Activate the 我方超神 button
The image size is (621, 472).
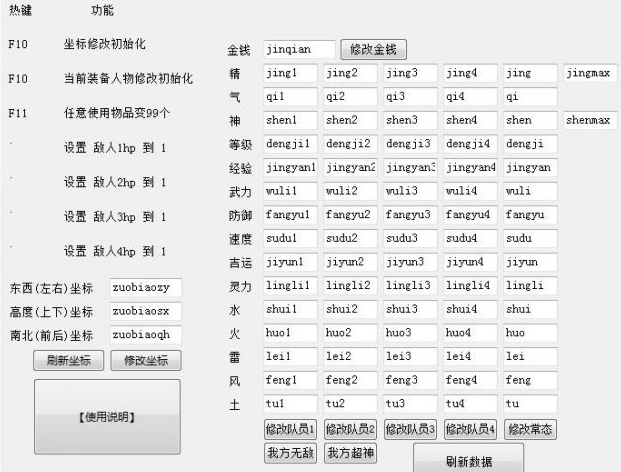(x=350, y=453)
